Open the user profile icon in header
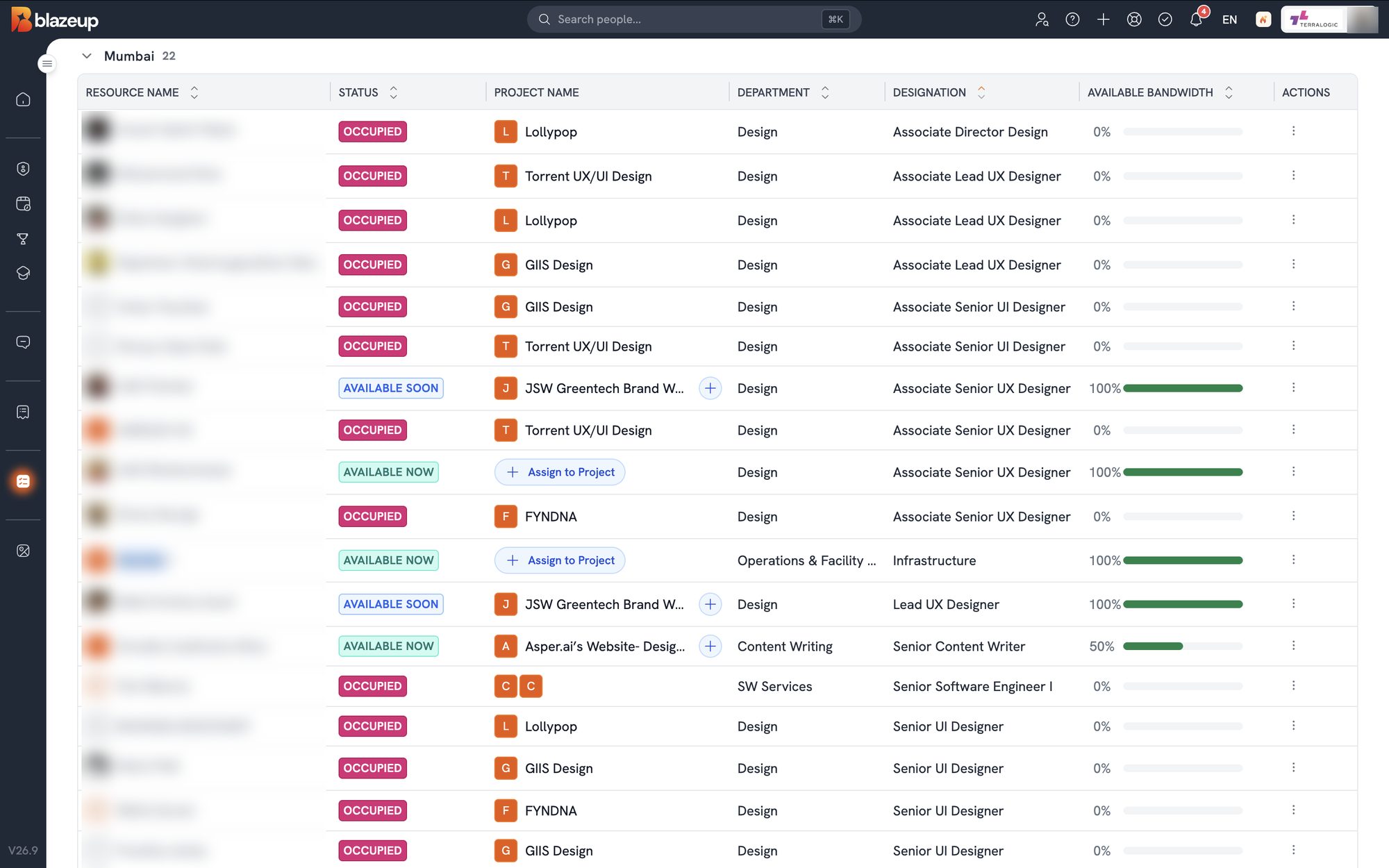This screenshot has width=1389, height=868. pyautogui.click(x=1042, y=19)
